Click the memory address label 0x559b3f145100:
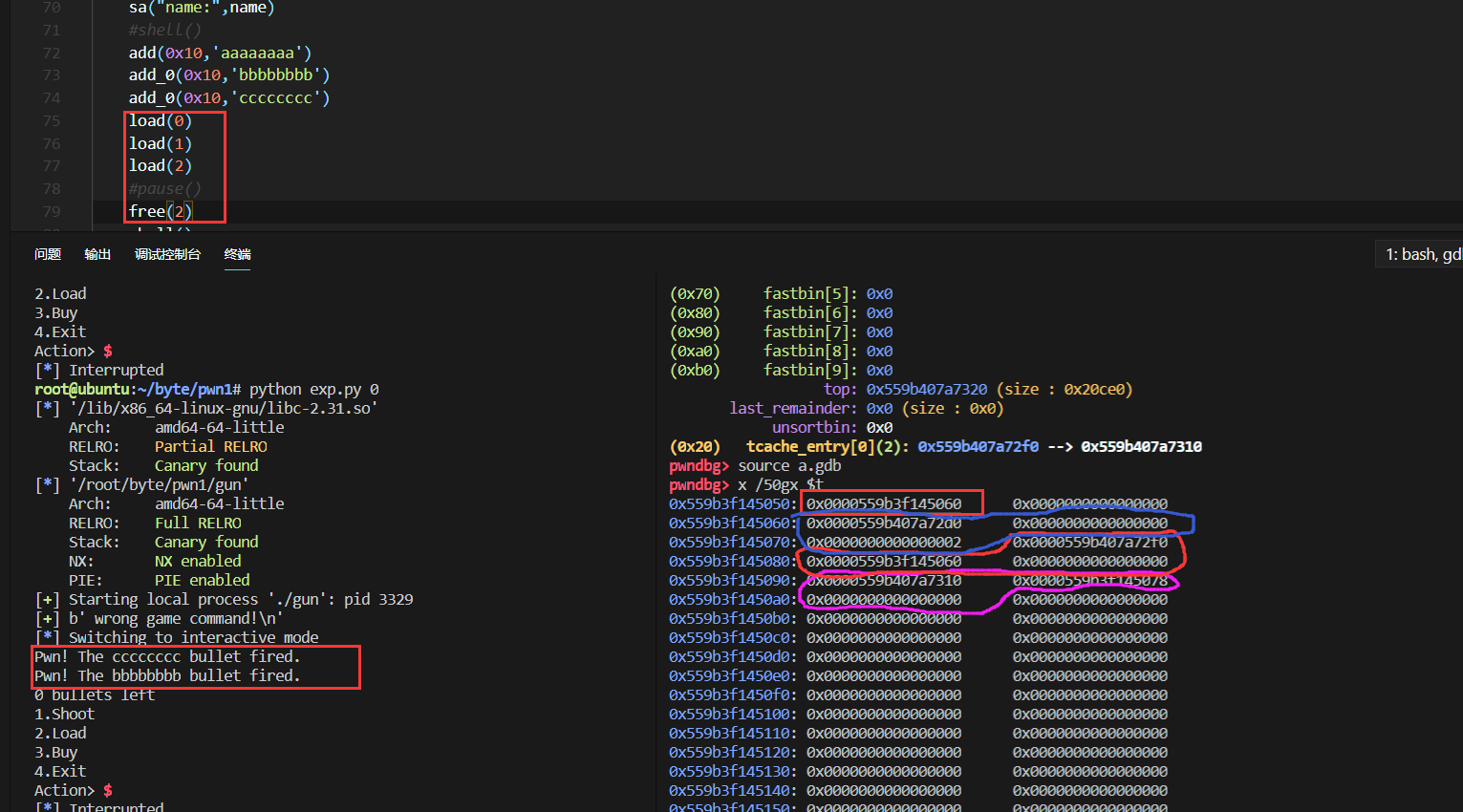Image resolution: width=1463 pixels, height=812 pixels. coord(733,714)
